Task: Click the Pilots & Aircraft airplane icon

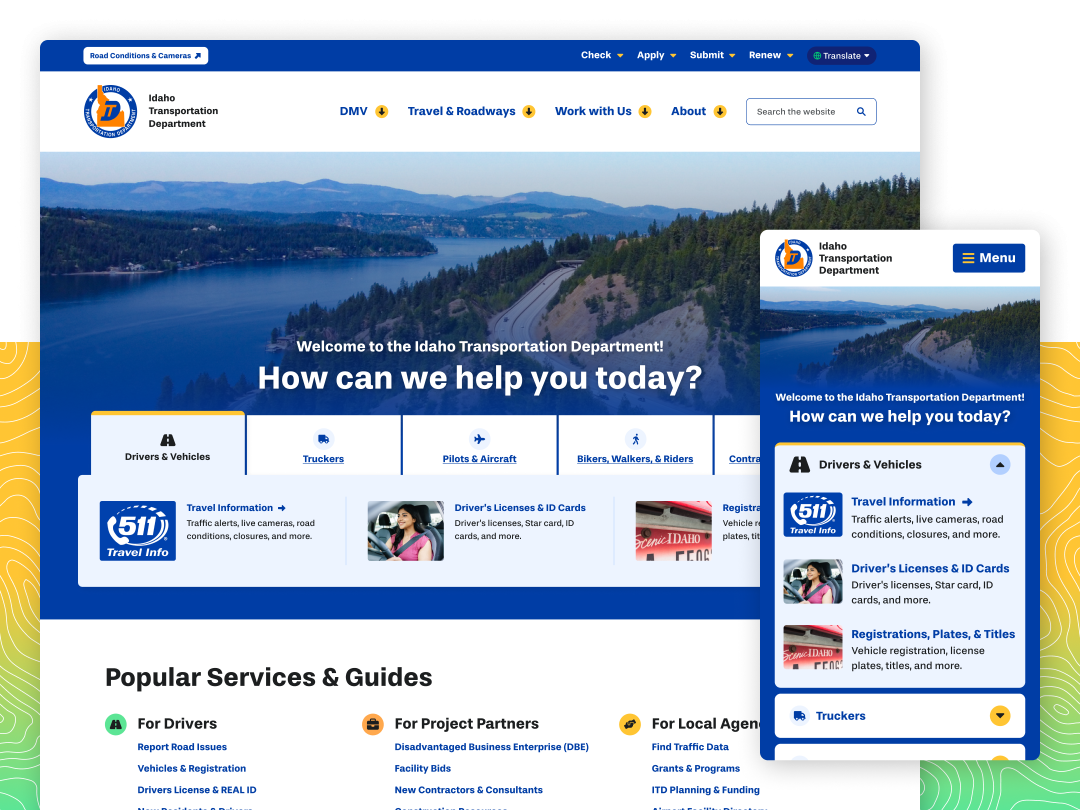Action: [x=479, y=439]
